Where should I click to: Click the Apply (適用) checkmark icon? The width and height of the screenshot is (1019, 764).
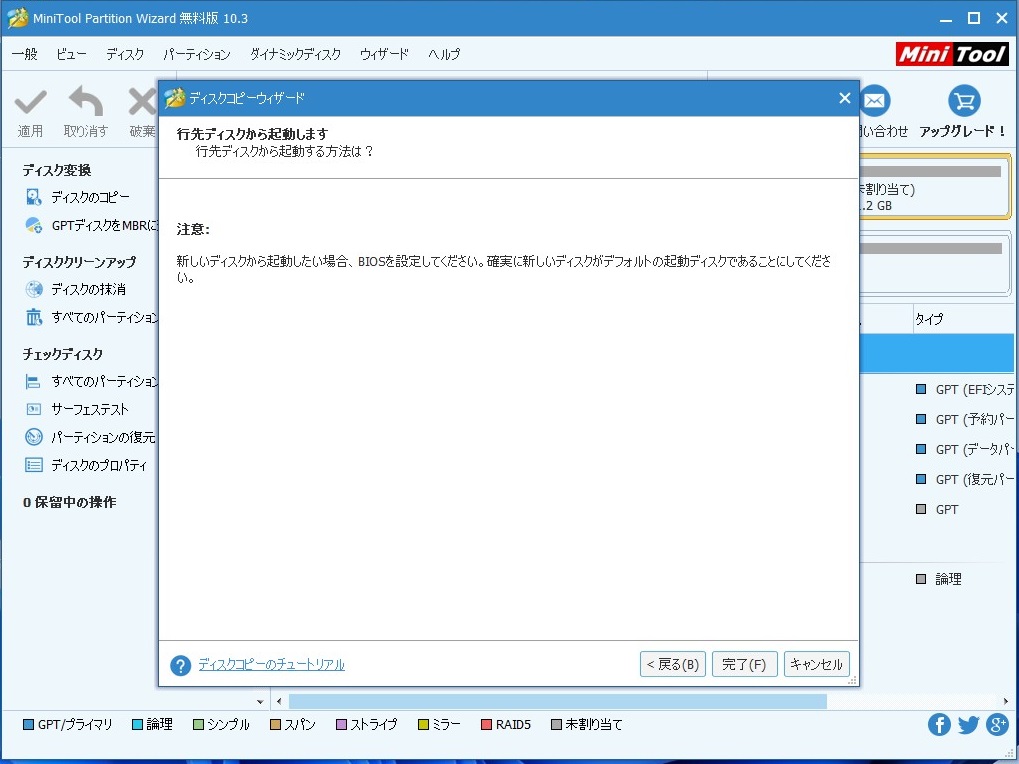[x=30, y=102]
